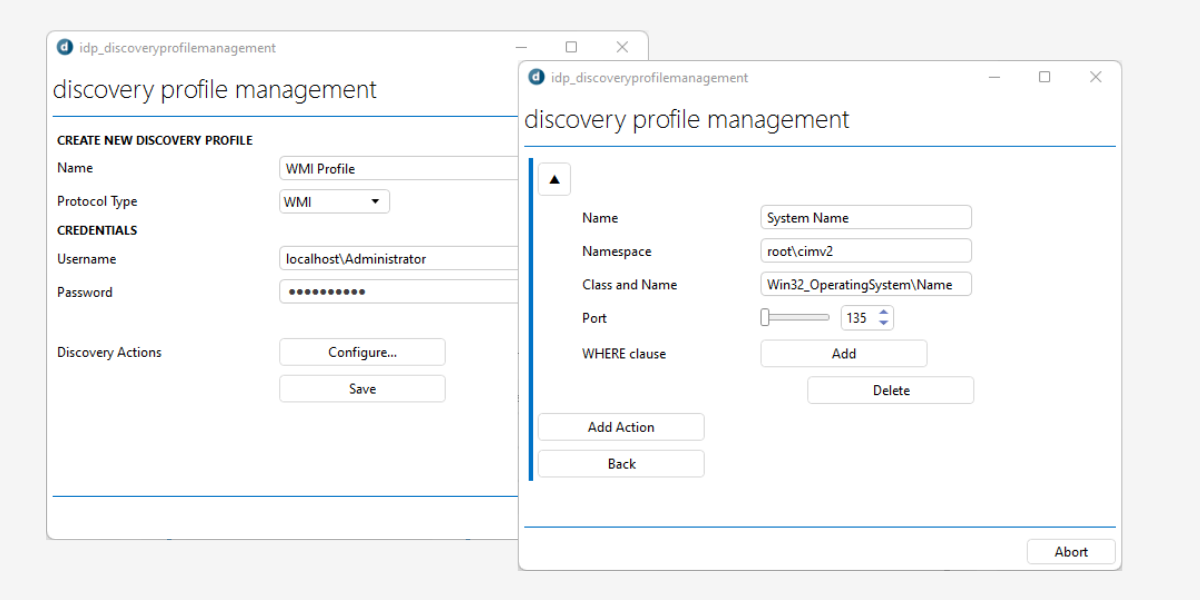Open Discovery Actions with the Configure button
This screenshot has width=1200, height=600.
coord(362,352)
